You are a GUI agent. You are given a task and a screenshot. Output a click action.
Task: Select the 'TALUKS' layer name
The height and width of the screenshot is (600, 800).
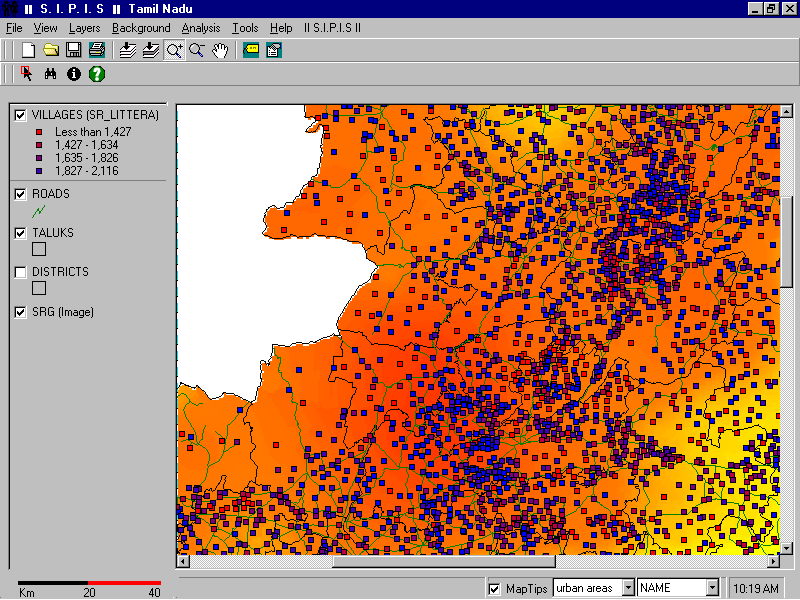click(53, 233)
